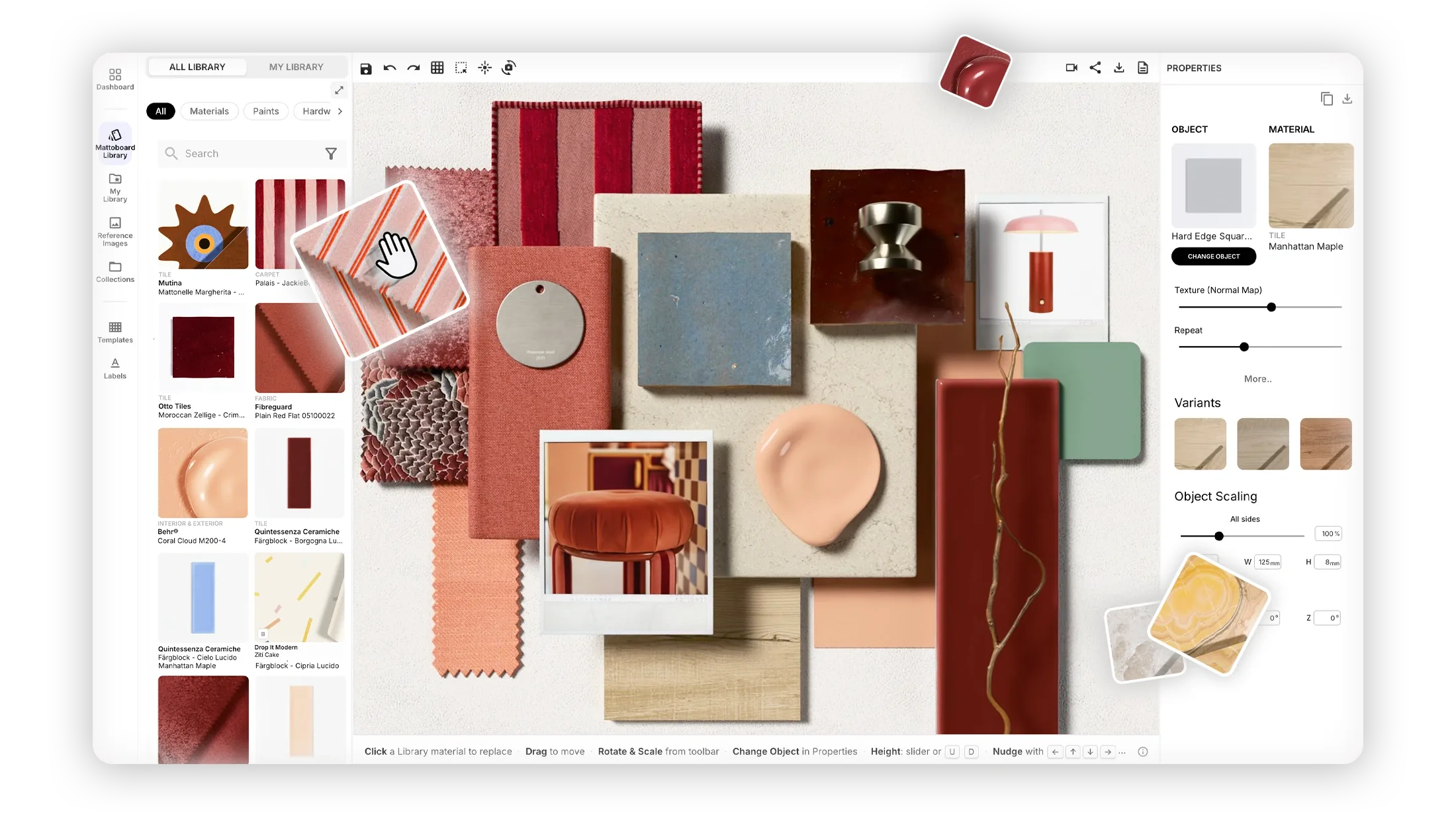Open Collections in sidebar
The width and height of the screenshot is (1456, 819).
pyautogui.click(x=115, y=271)
